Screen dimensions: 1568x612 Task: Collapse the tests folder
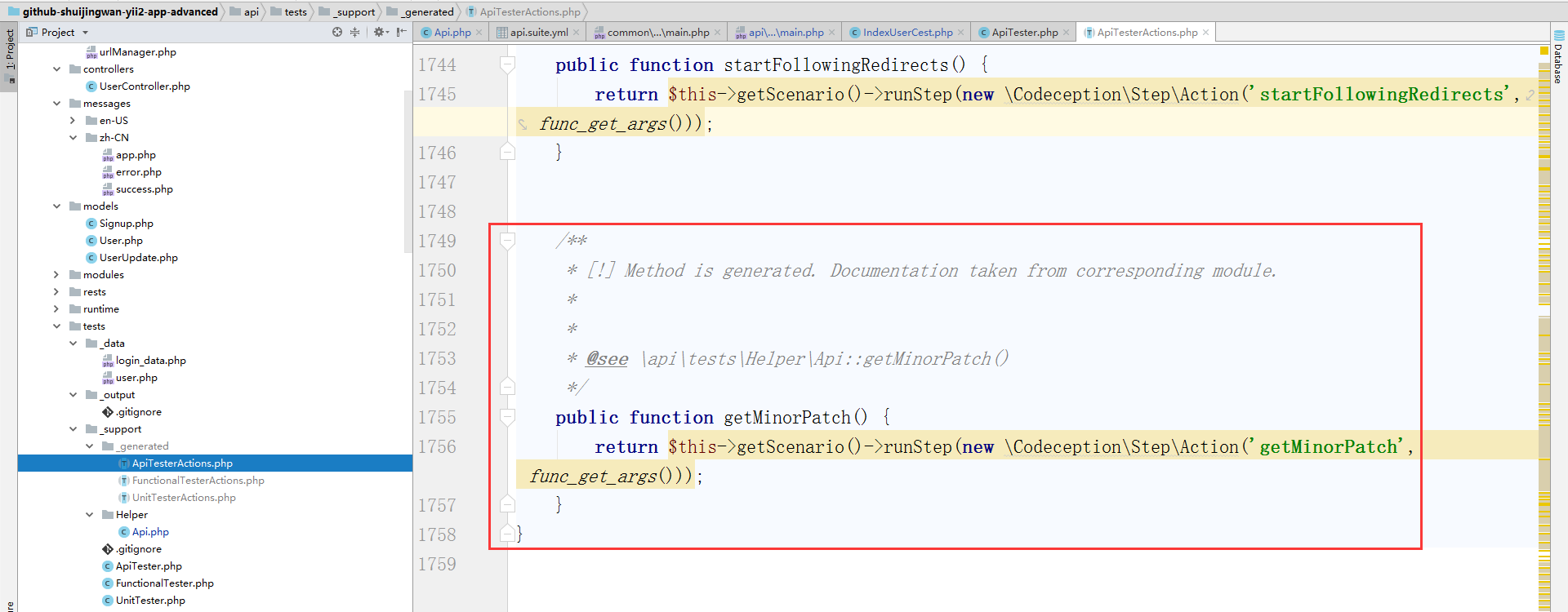point(56,326)
